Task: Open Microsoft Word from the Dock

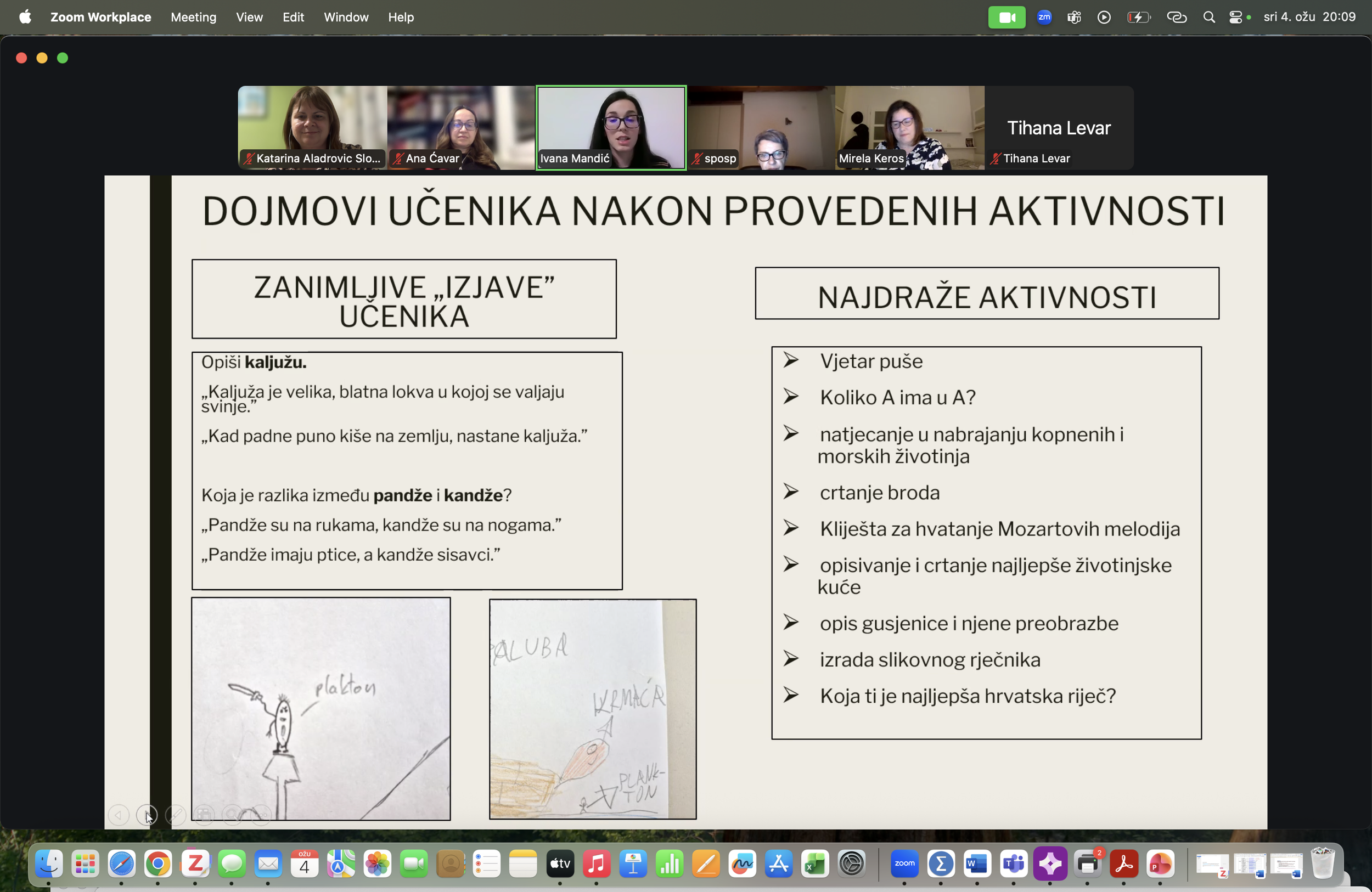Action: (x=977, y=863)
